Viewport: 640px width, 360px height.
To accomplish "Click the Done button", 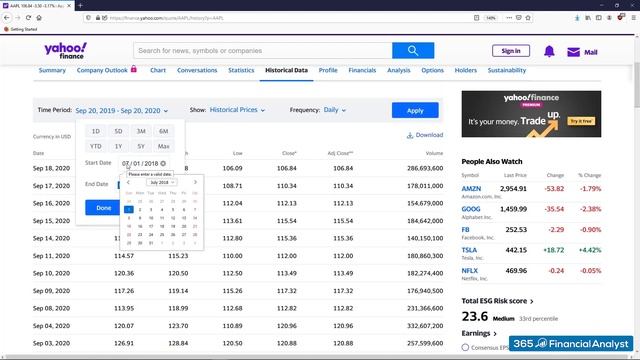I will [x=103, y=208].
